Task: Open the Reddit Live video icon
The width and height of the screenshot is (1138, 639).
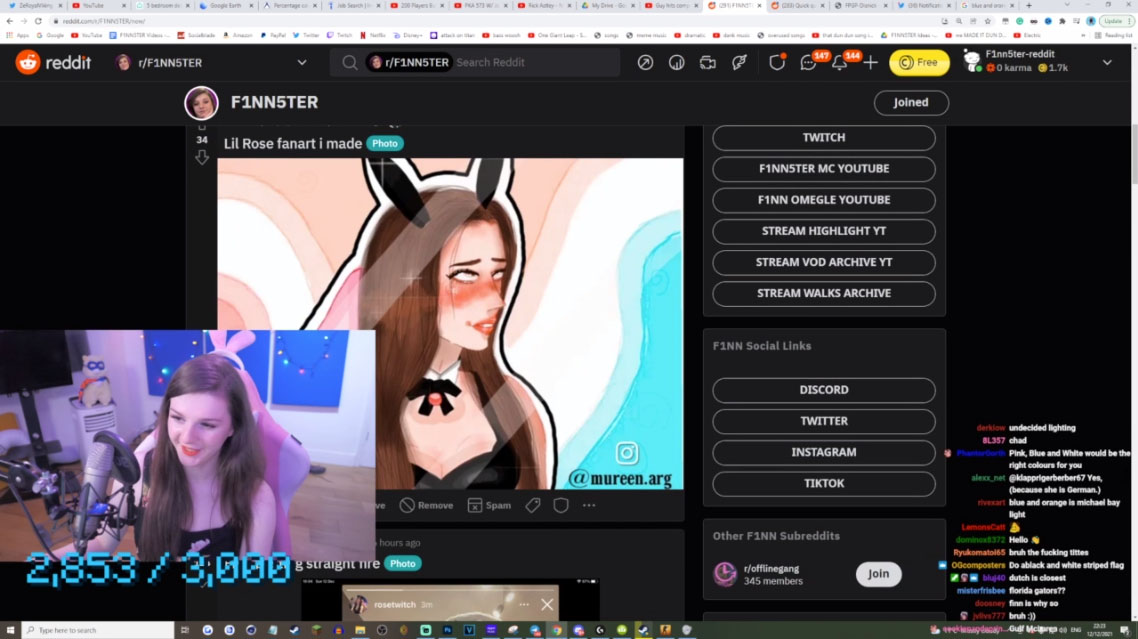Action: tap(708, 62)
